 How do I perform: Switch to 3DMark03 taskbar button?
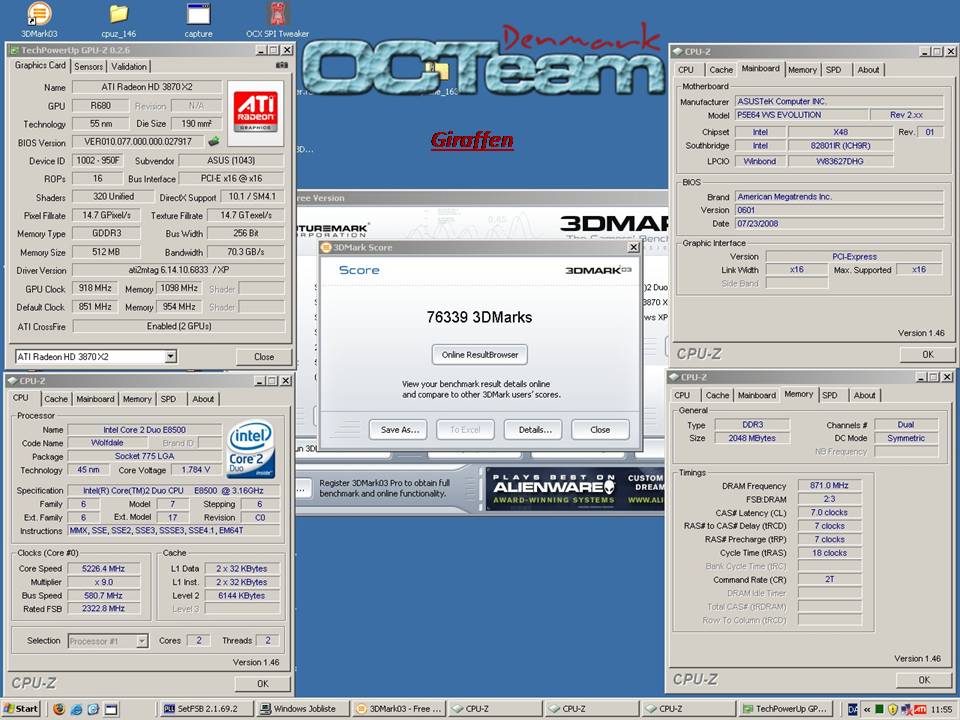399,709
